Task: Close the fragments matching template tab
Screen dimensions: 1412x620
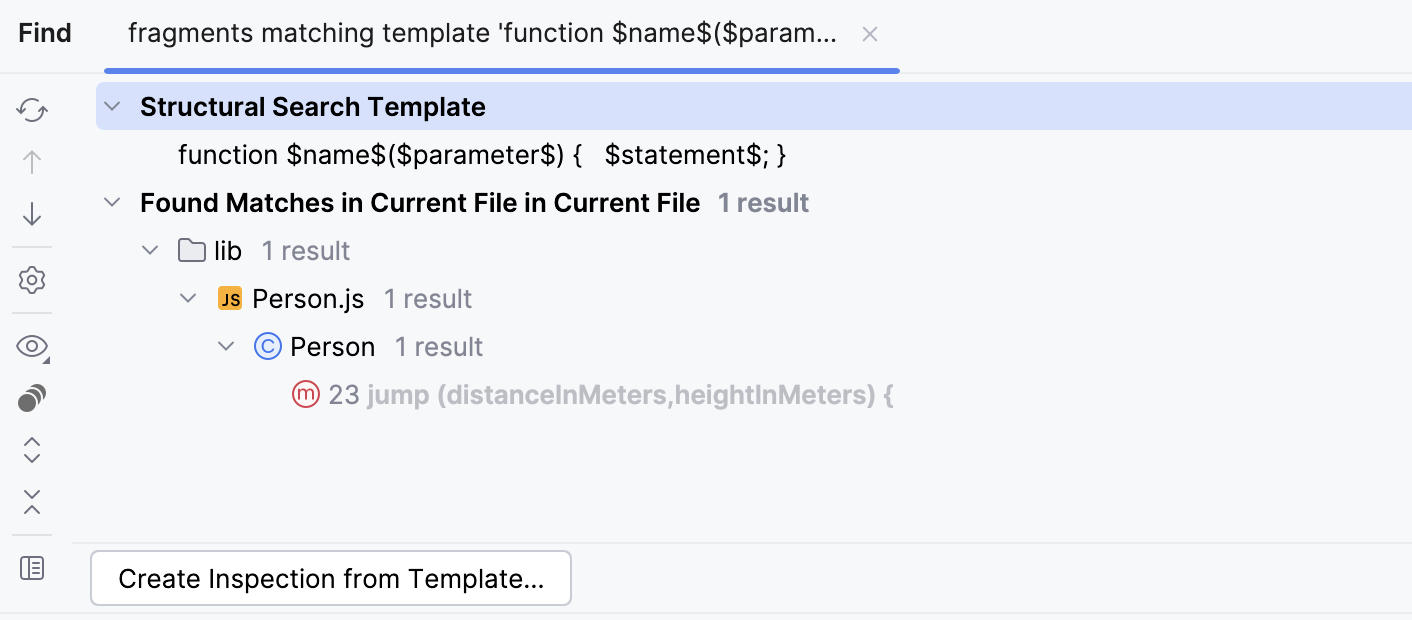Action: coord(870,34)
